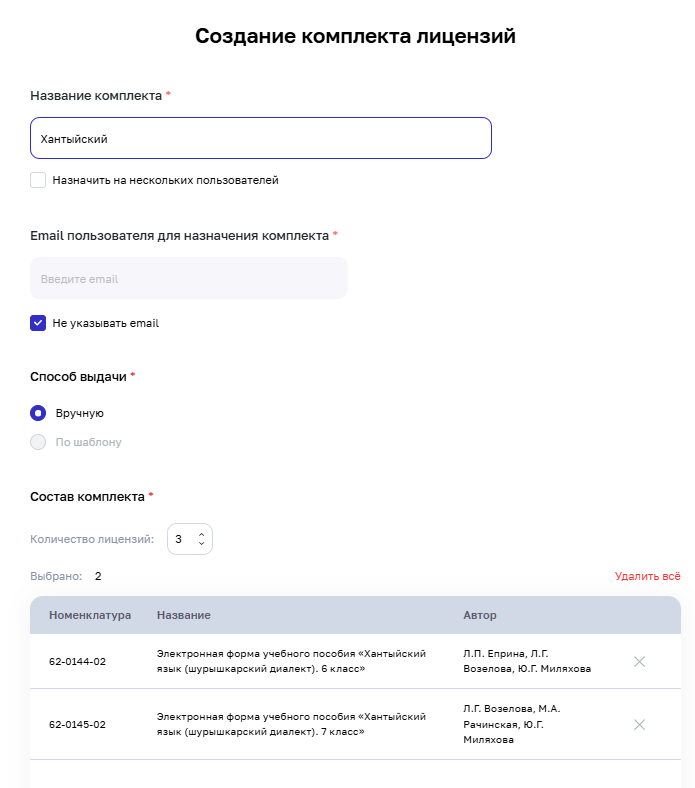Select the 62-0145-02 nomenclature cell
This screenshot has height=788, width=695.
coord(77,725)
